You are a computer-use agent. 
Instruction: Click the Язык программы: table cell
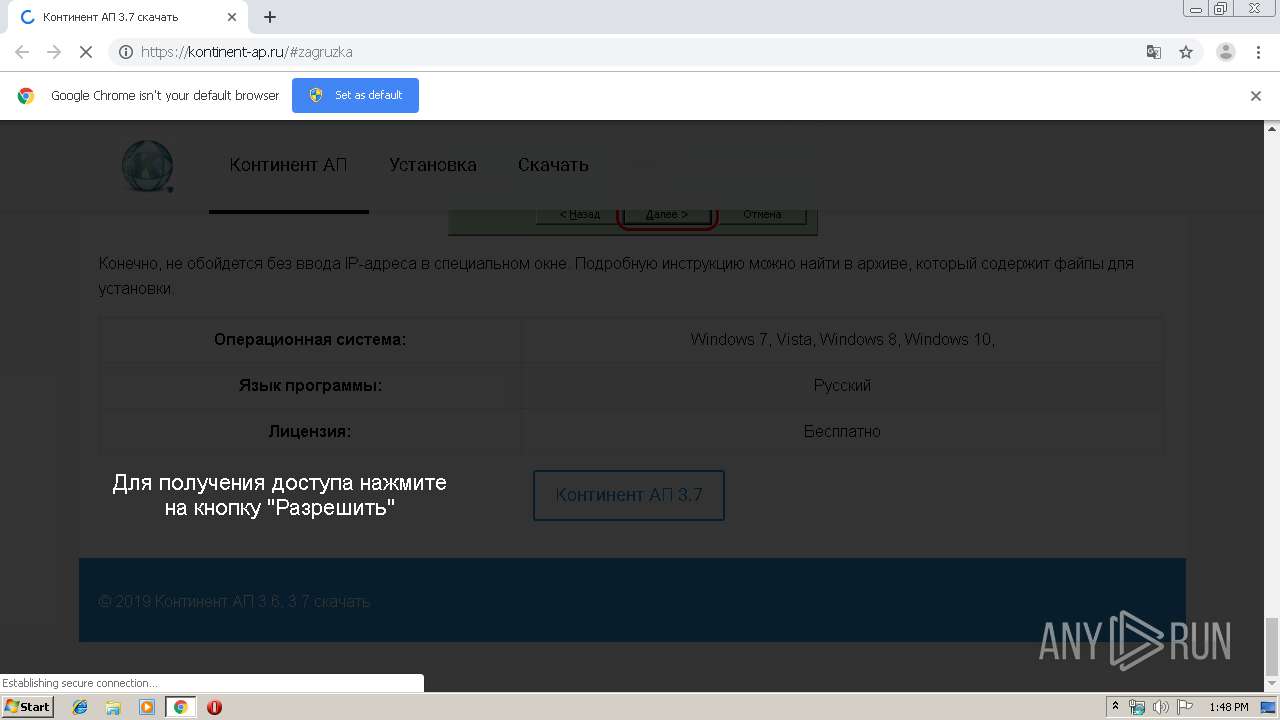pyautogui.click(x=310, y=386)
